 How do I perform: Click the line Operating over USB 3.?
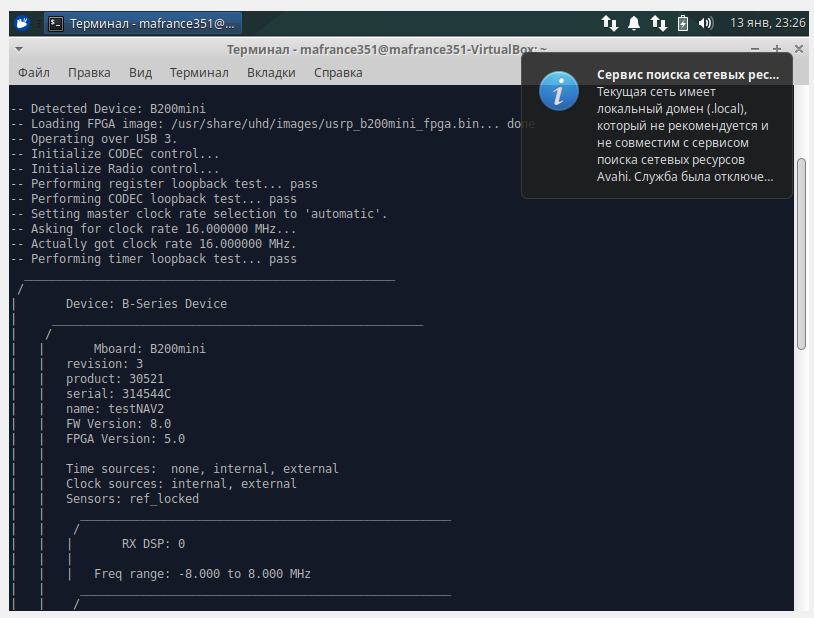click(x=94, y=139)
